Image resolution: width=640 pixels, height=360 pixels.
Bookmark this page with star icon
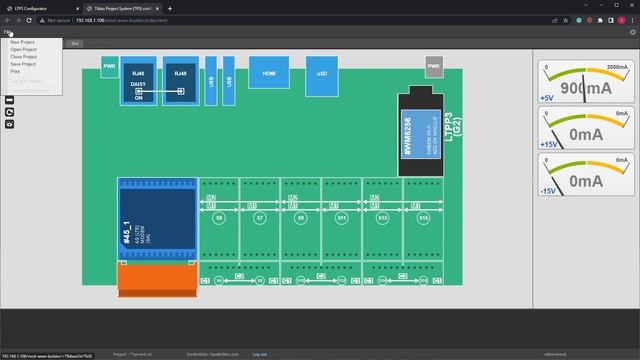566,20
